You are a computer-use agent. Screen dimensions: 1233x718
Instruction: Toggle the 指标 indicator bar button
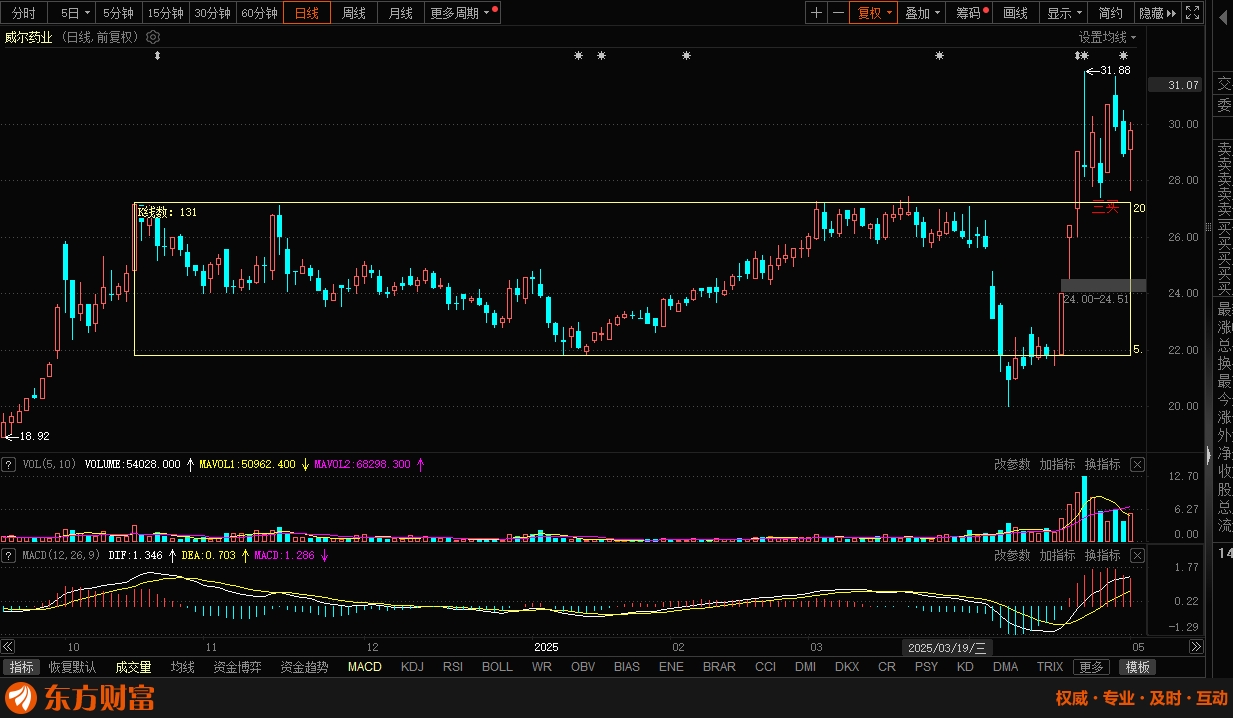[22, 667]
